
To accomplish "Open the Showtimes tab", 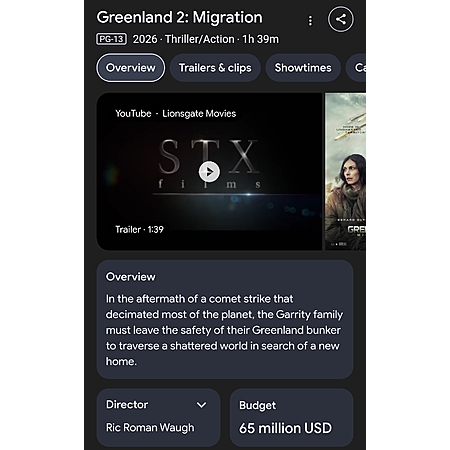I will (303, 68).
